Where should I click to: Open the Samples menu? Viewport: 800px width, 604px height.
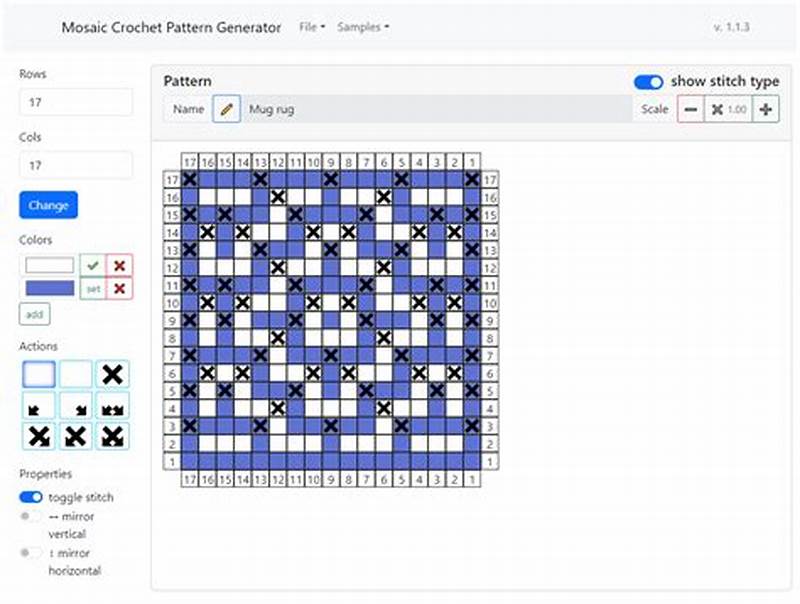358,28
